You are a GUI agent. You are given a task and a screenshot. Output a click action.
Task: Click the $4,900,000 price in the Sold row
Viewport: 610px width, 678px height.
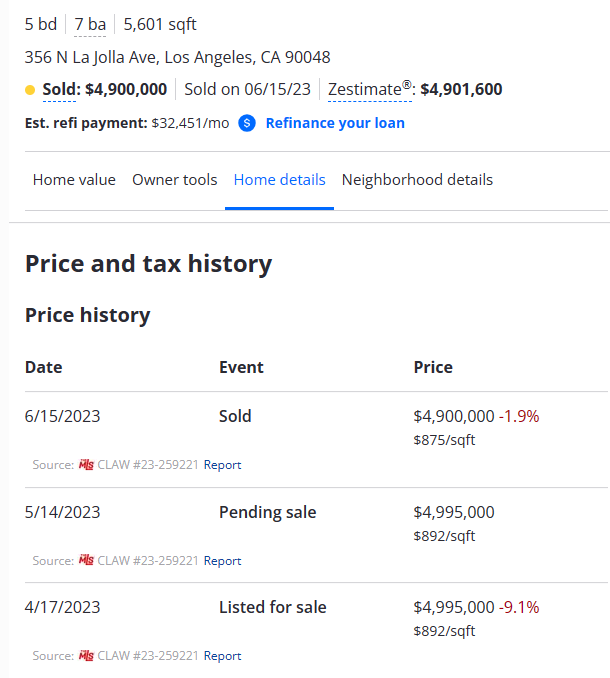click(x=453, y=416)
